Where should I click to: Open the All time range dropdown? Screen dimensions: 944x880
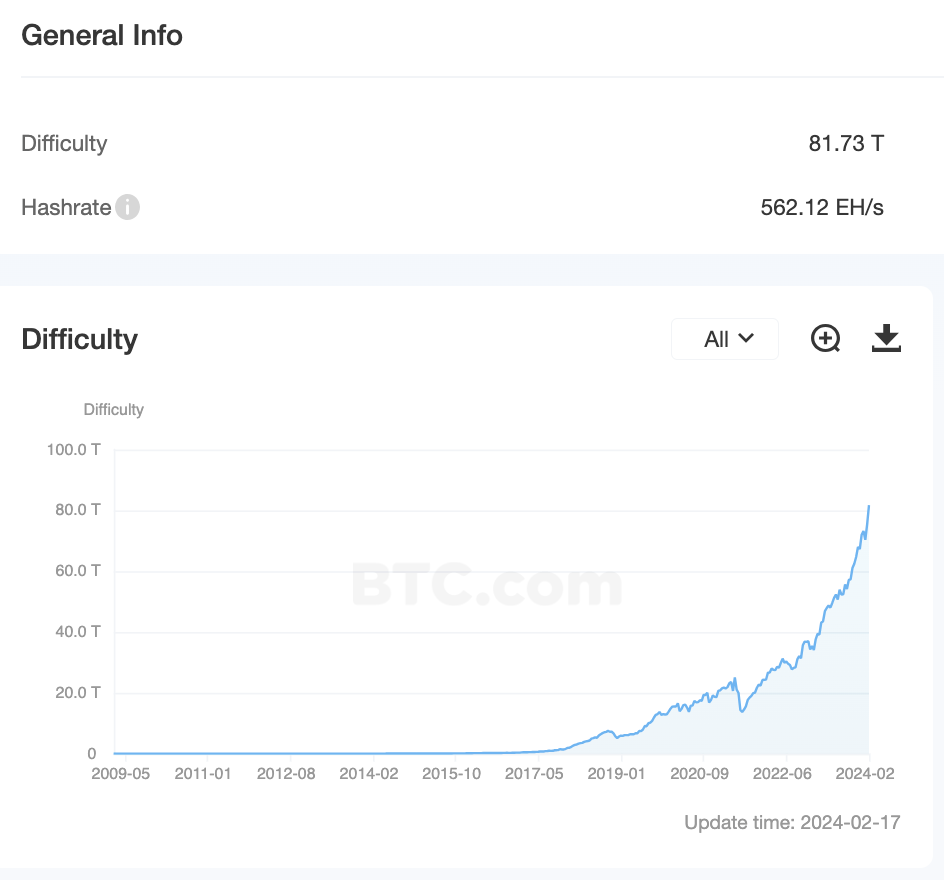(x=725, y=339)
